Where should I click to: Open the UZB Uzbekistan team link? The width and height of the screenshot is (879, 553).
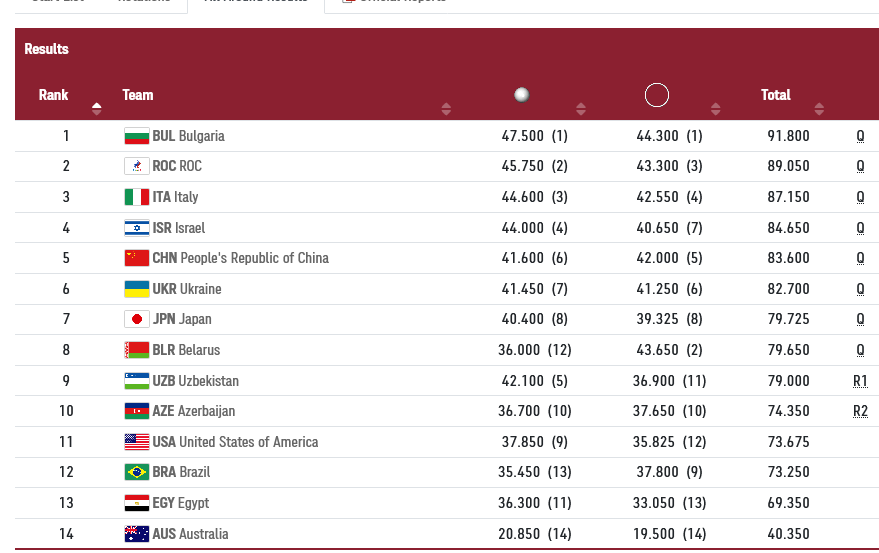click(x=196, y=381)
